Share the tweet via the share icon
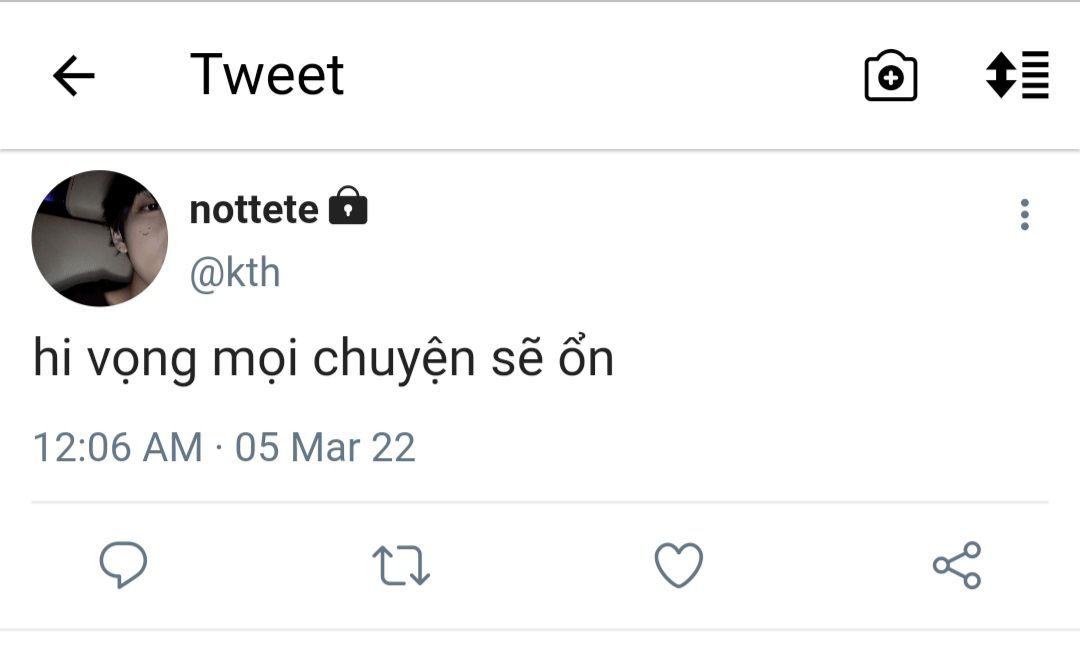The width and height of the screenshot is (1080, 663). click(x=957, y=565)
